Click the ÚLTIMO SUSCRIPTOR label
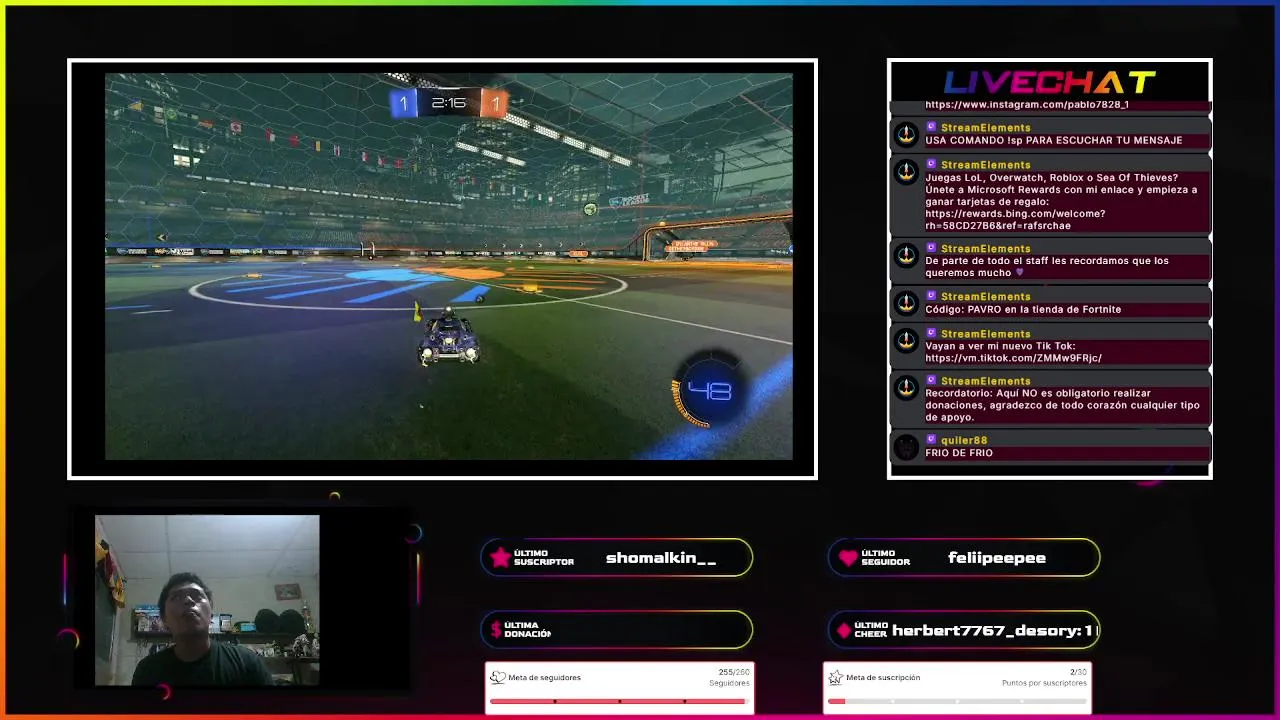This screenshot has height=720, width=1280. pyautogui.click(x=544, y=558)
